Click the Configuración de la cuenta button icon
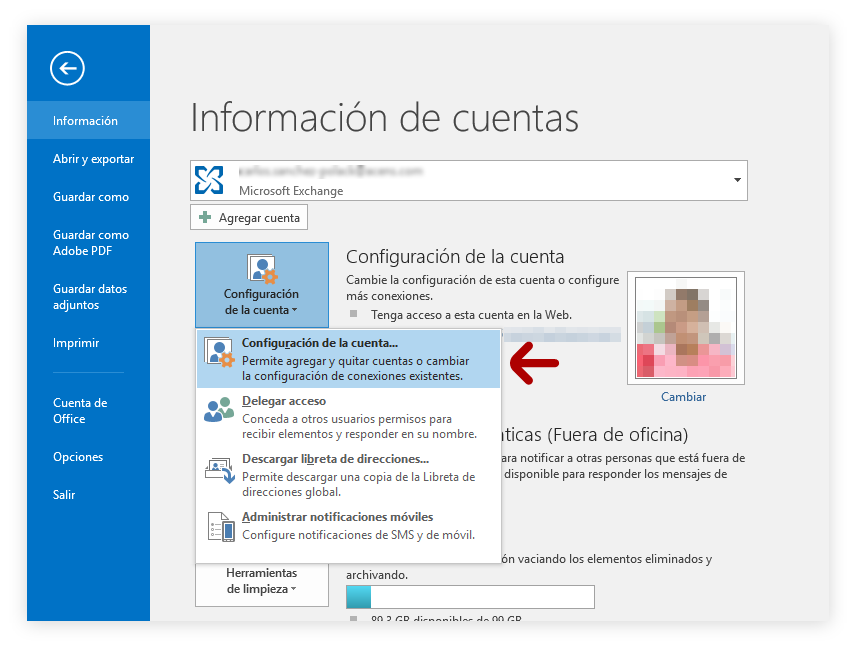 click(262, 269)
